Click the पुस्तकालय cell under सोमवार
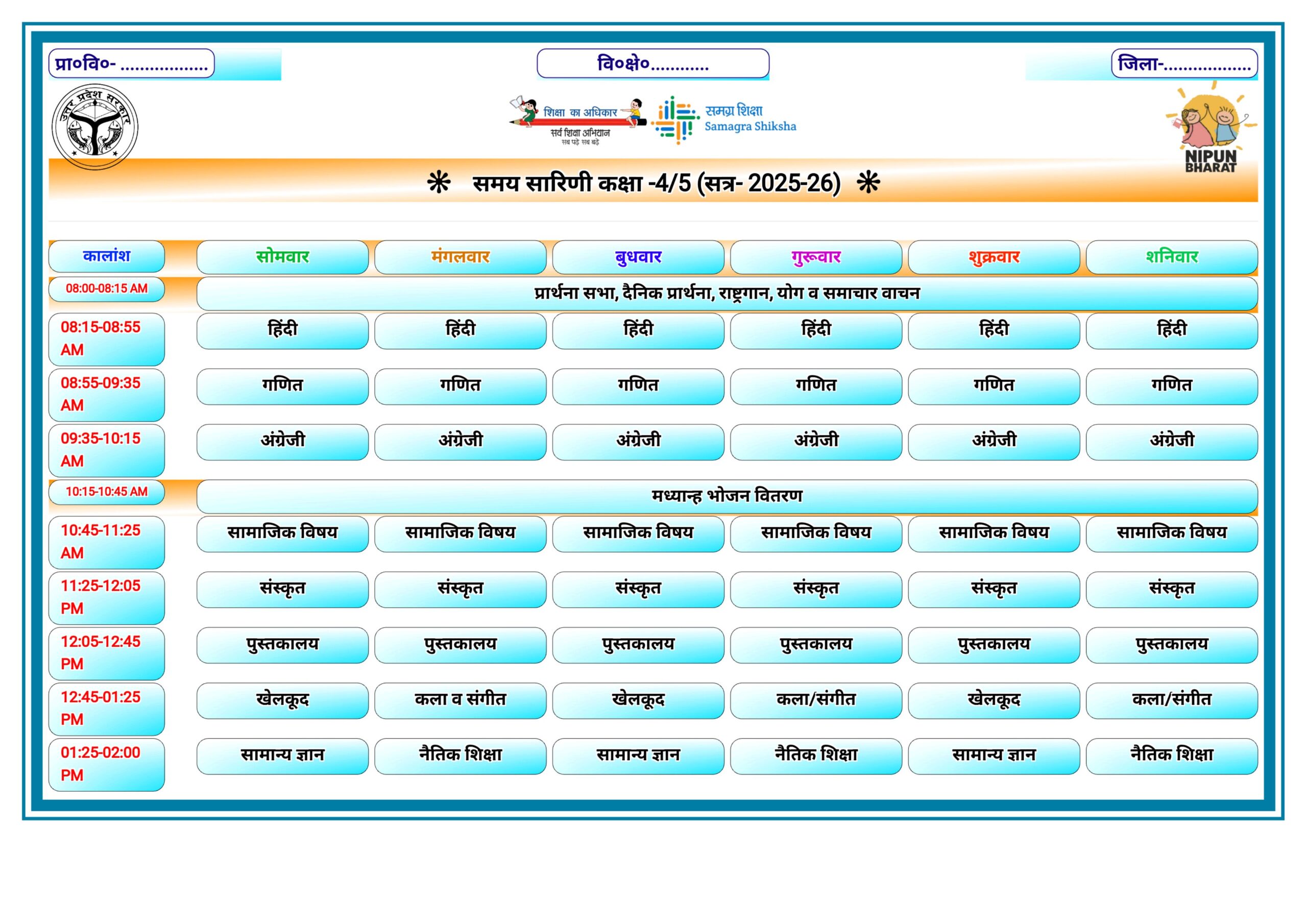The width and height of the screenshot is (1307, 924). 282,645
